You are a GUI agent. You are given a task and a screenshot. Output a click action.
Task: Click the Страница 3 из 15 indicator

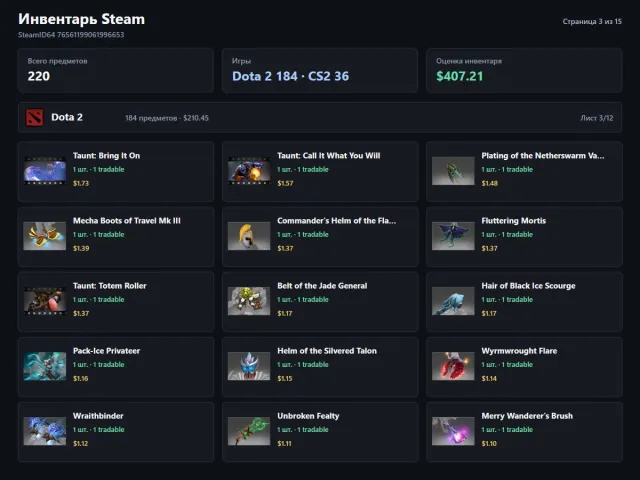point(592,21)
